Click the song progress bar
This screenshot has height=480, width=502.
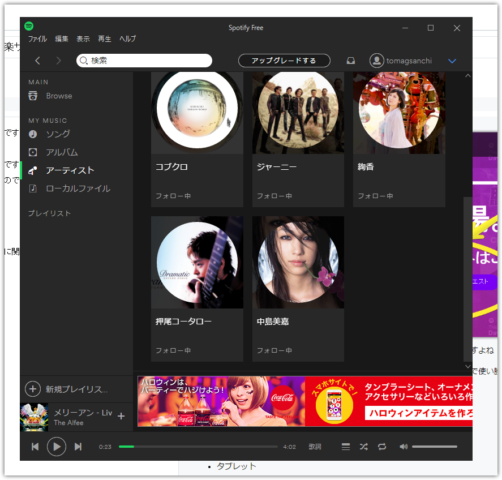198,447
